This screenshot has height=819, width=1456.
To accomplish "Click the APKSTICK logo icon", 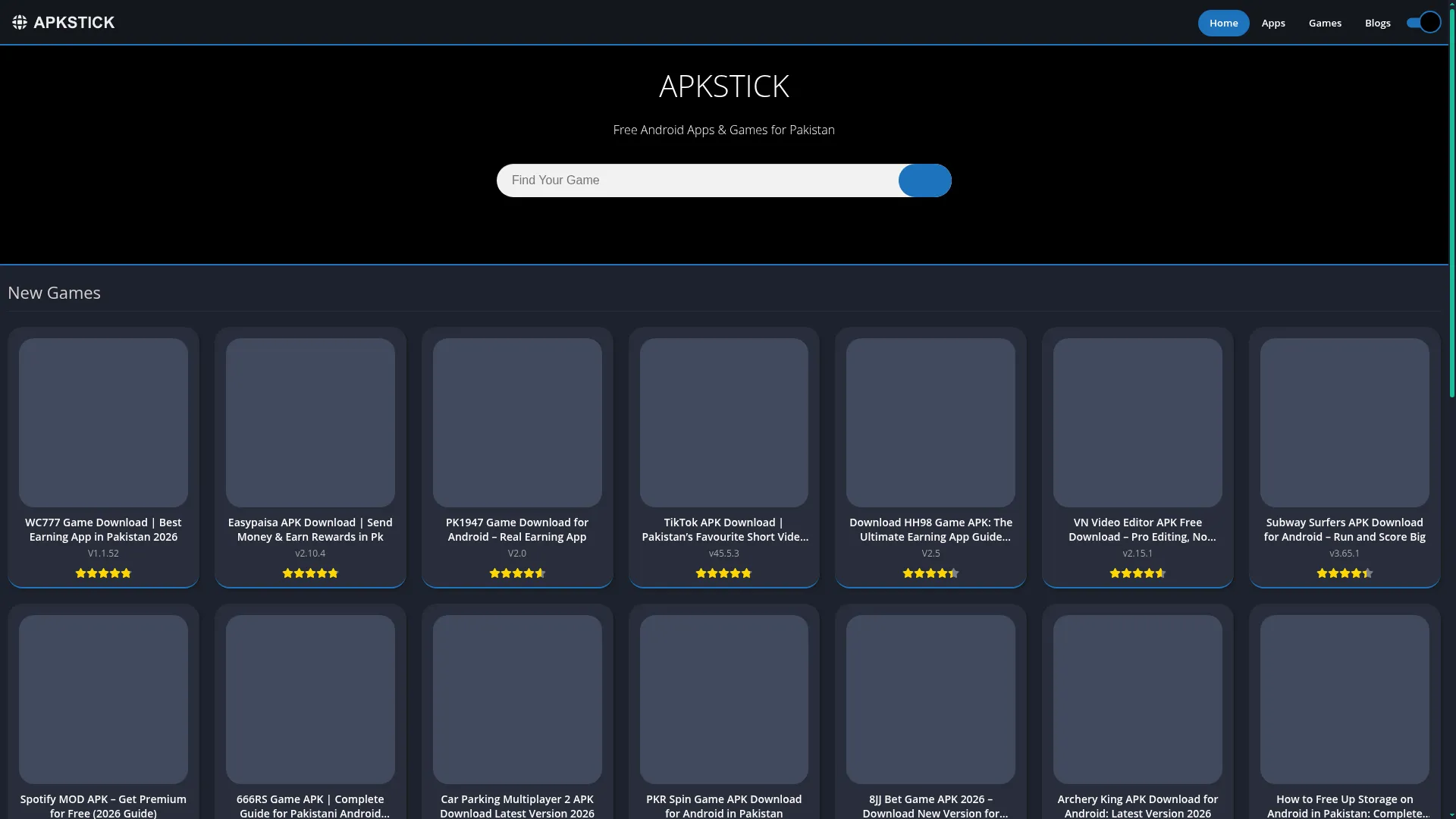I will pyautogui.click(x=20, y=23).
